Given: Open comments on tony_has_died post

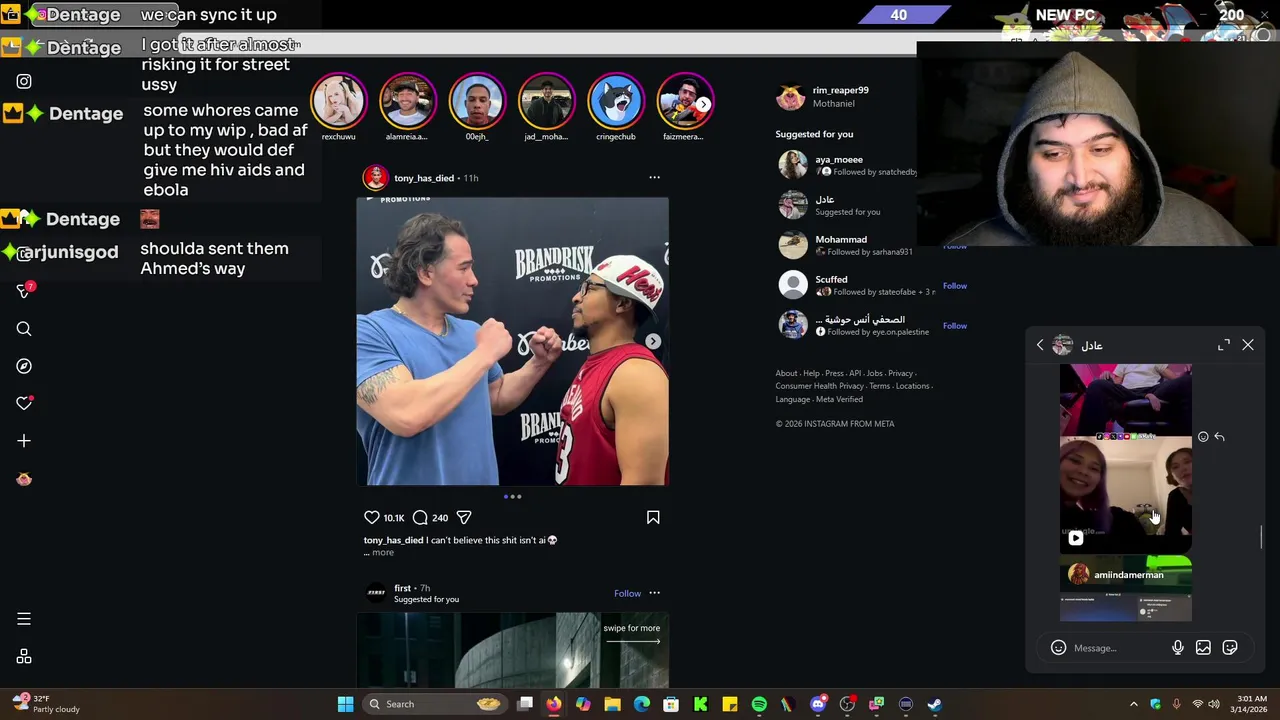Looking at the screenshot, I should 420,517.
